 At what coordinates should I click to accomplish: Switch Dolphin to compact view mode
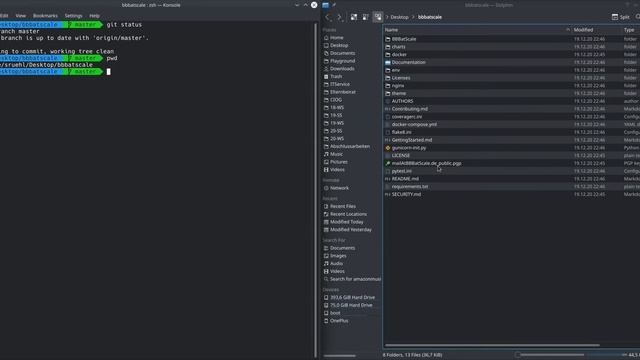coord(366,17)
